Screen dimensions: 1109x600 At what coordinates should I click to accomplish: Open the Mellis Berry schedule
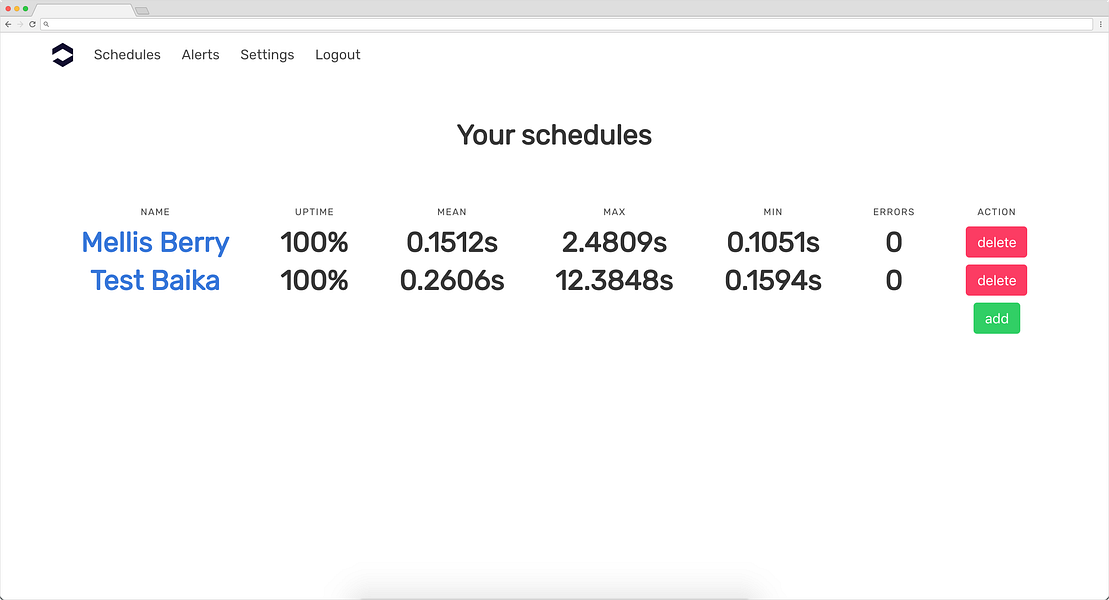(155, 242)
